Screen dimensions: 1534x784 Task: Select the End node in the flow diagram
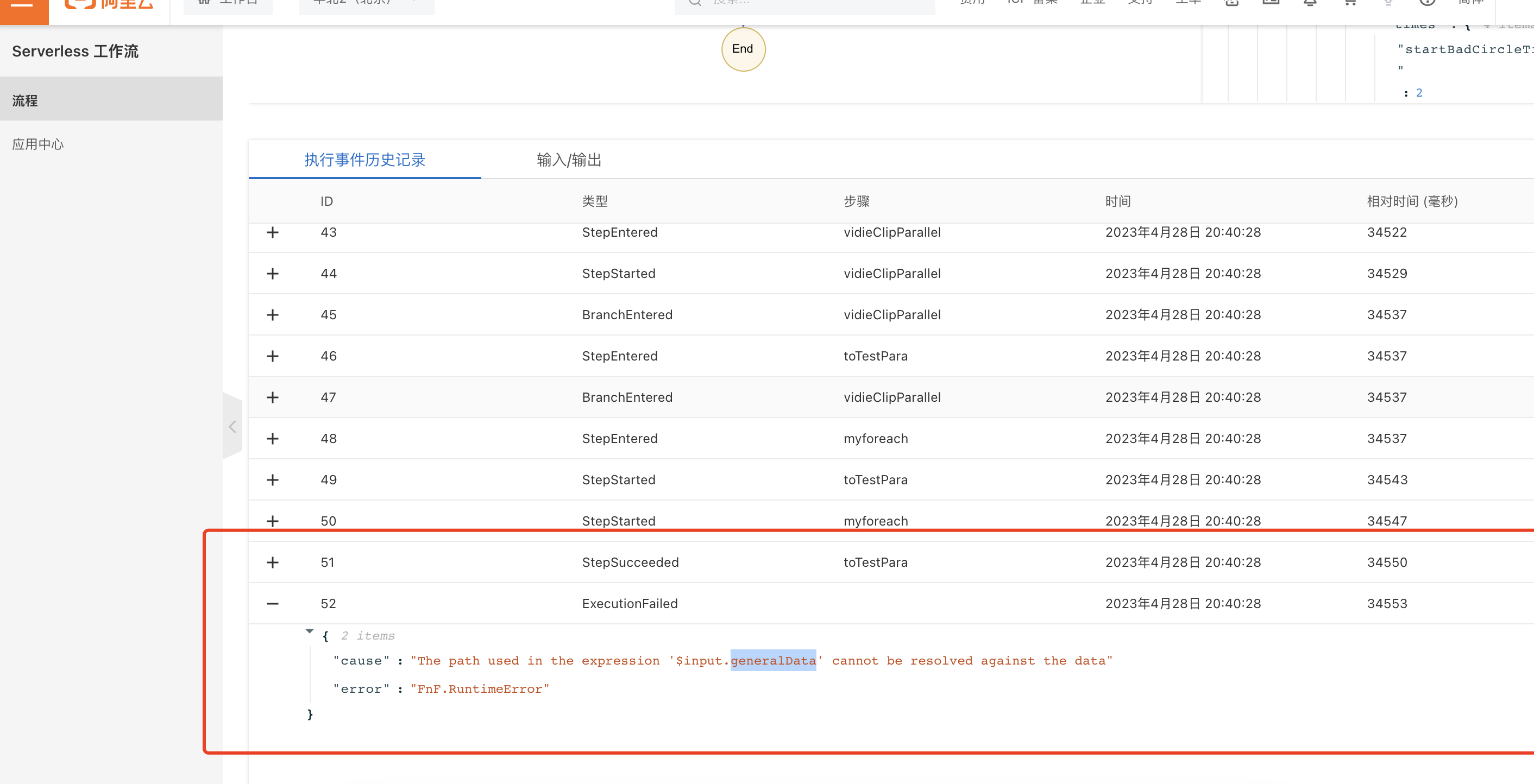coord(743,49)
